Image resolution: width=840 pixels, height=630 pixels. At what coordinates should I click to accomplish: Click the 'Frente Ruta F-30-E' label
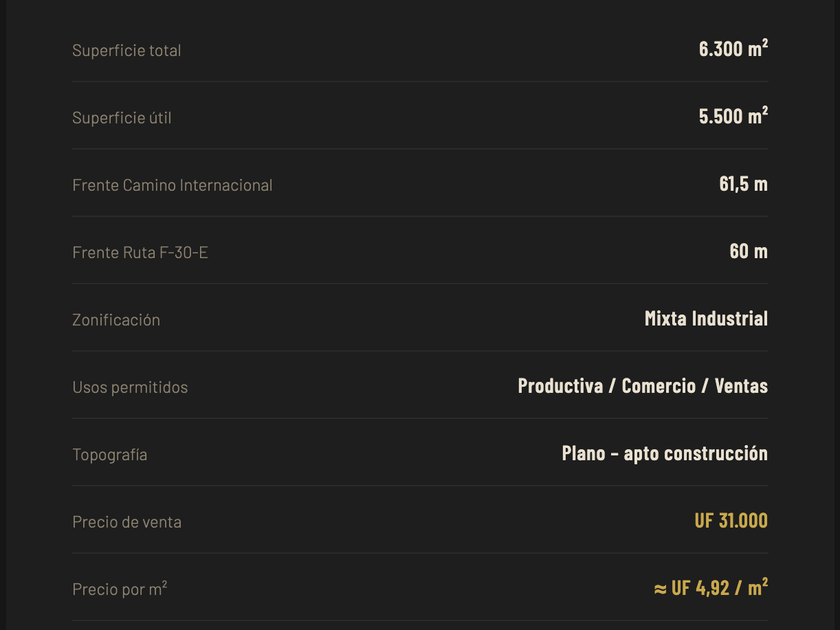140,252
